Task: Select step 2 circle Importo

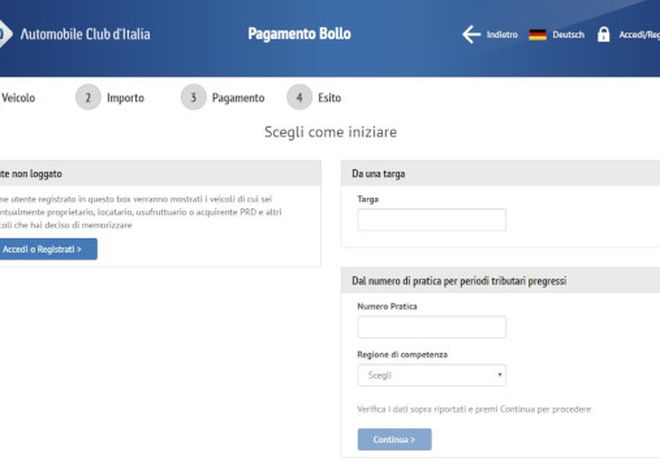Action: [x=88, y=97]
